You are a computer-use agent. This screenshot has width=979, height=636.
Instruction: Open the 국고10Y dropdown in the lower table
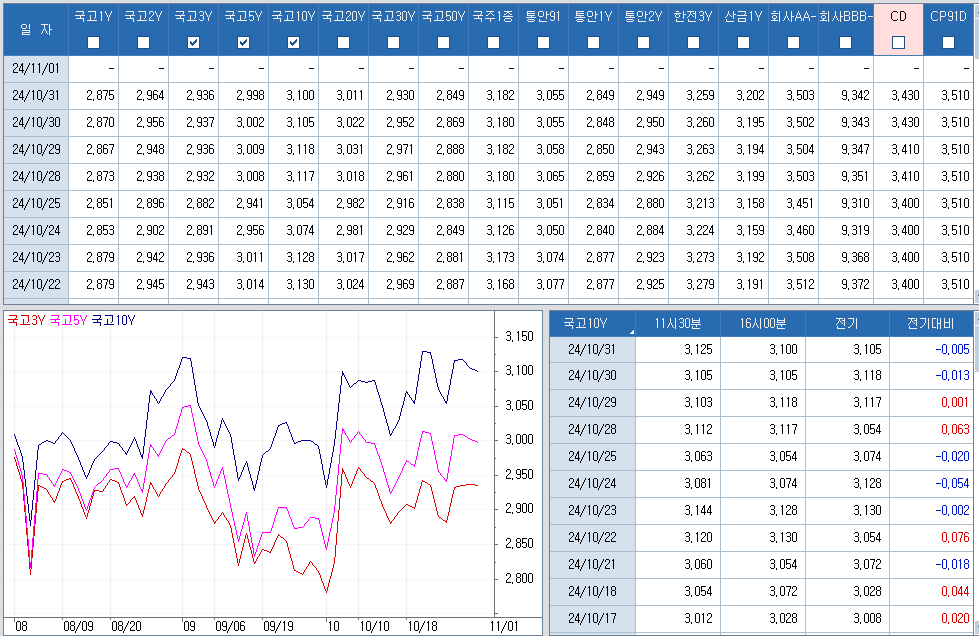click(630, 324)
